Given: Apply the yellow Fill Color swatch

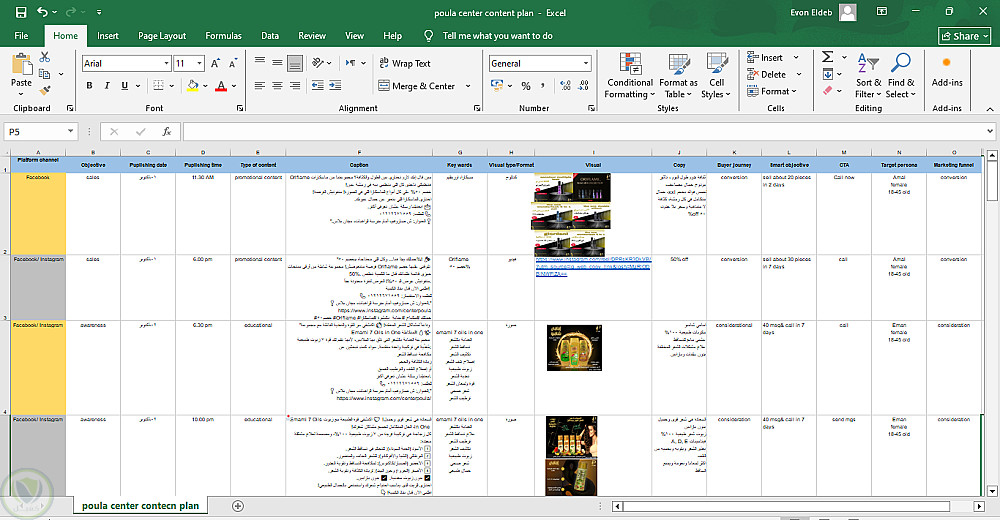Looking at the screenshot, I should pyautogui.click(x=194, y=86).
